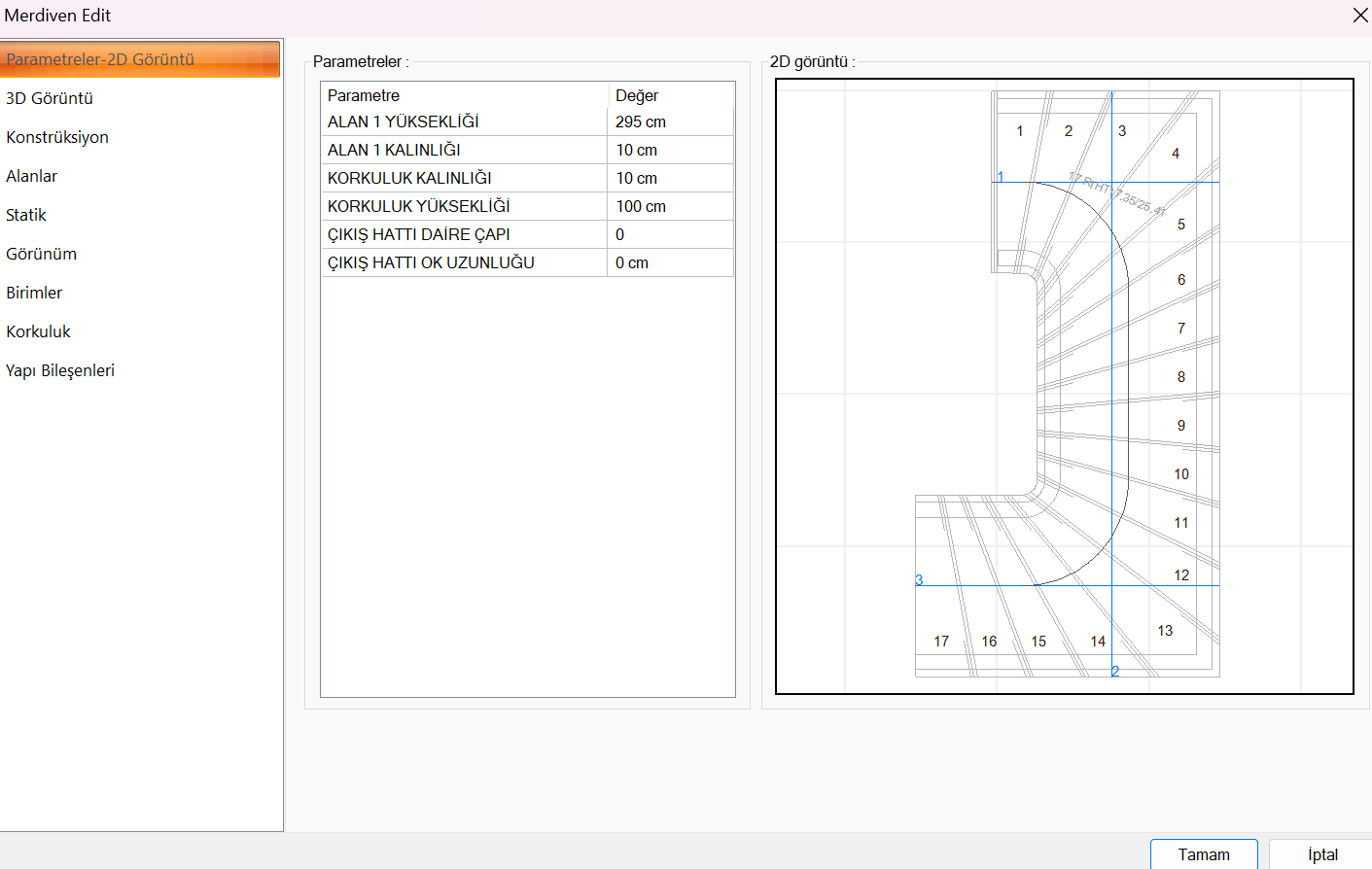Select the ÇIKIŞ HATTI DAİRE ÇAPI value
This screenshot has height=869, width=1372.
[671, 234]
